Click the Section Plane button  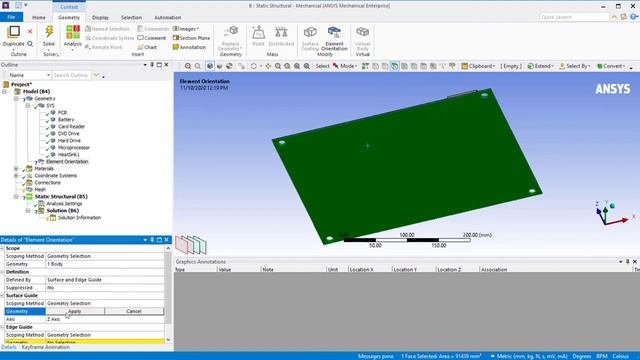click(191, 38)
